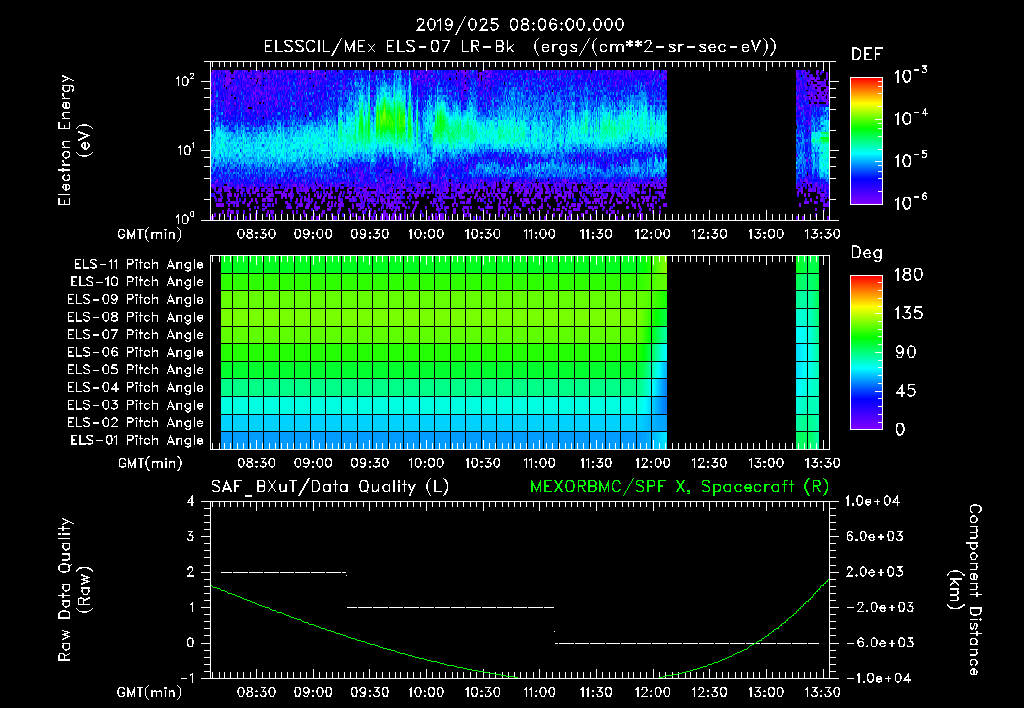Viewport: 1024px width, 708px height.
Task: Click the SAF_BXuT/Data Quality (L) legend
Action: point(330,487)
